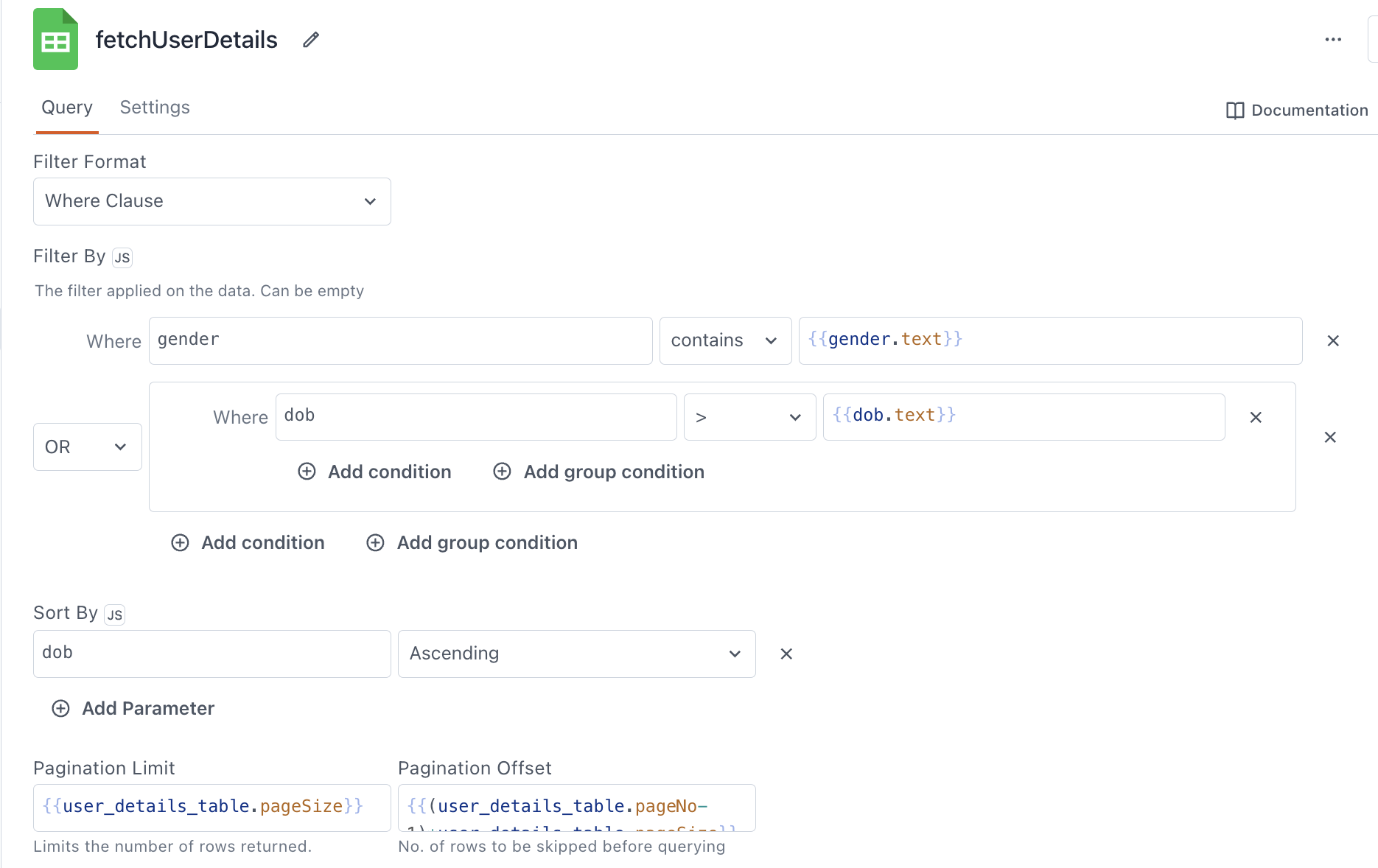Screen dimensions: 1378x868
Task: Change the OR combinator dropdown
Action: pos(87,447)
